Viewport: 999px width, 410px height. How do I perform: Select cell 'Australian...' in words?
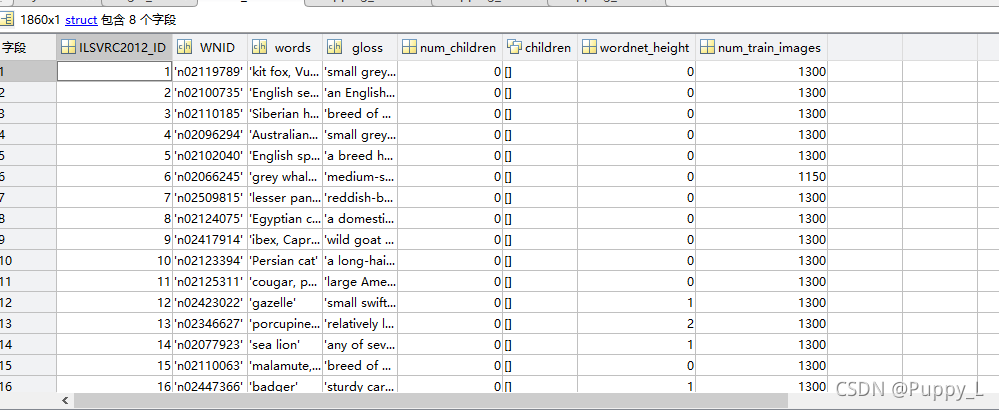[x=285, y=134]
